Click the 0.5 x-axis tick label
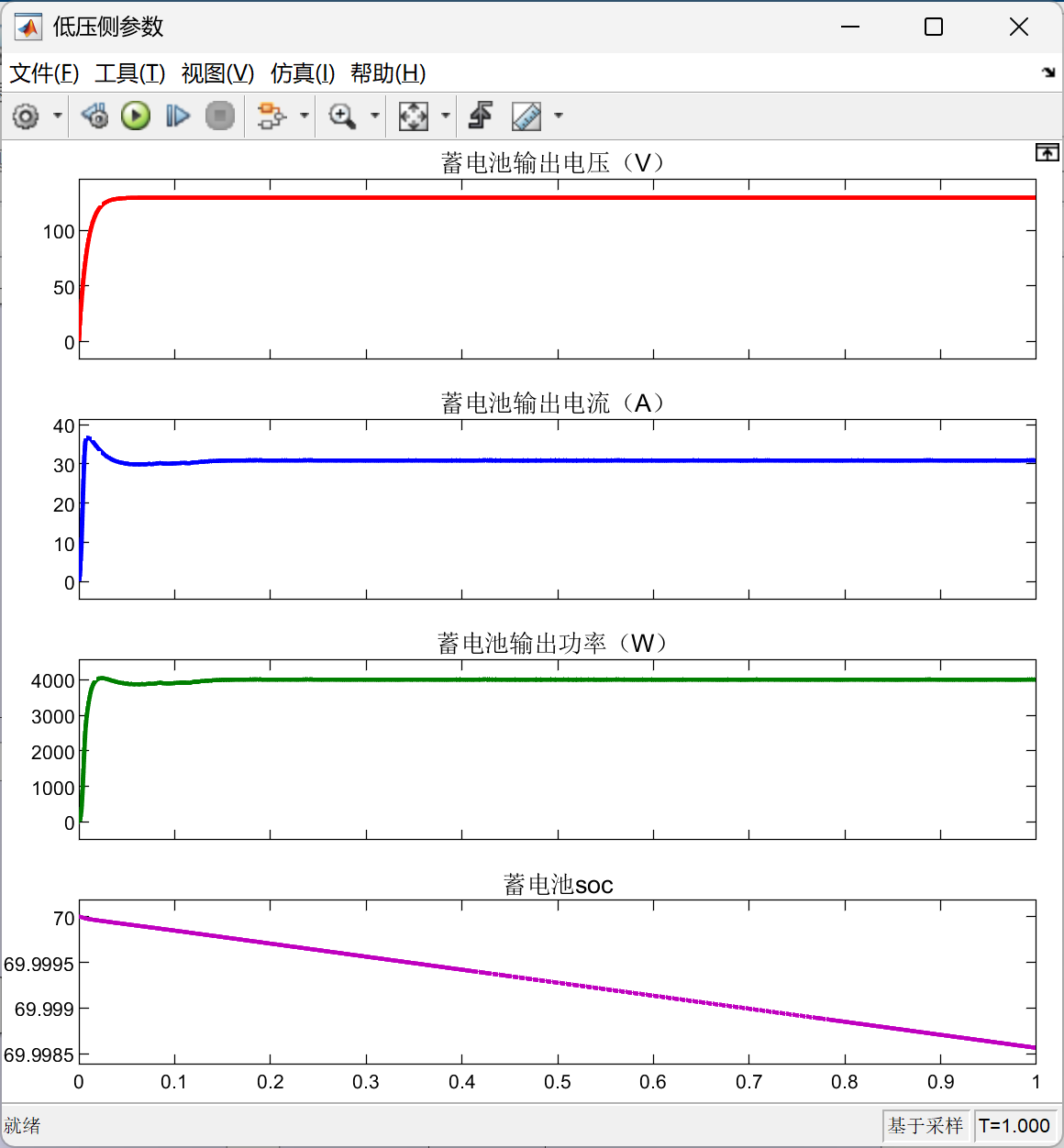Viewport: 1064px width, 1148px height. (558, 1082)
